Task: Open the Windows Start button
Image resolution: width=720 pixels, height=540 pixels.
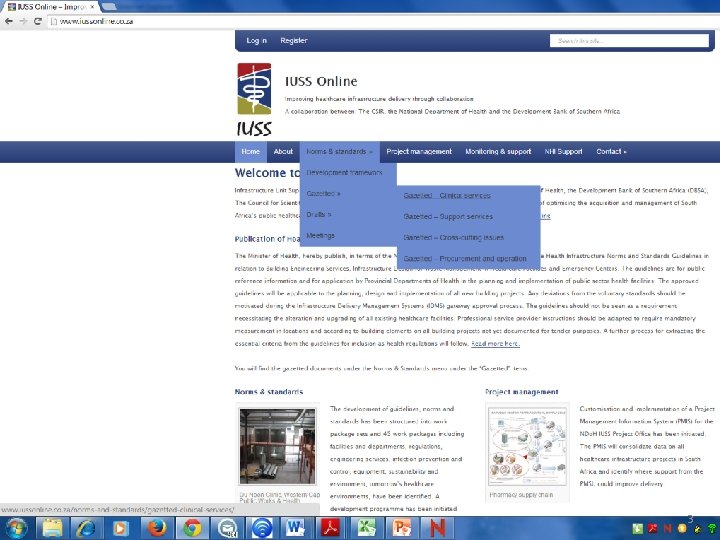Action: click(16, 529)
